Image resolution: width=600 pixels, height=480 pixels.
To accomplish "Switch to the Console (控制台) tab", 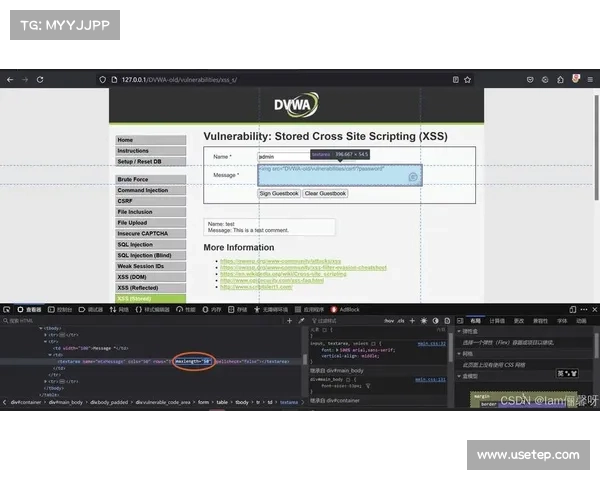I will [60, 309].
